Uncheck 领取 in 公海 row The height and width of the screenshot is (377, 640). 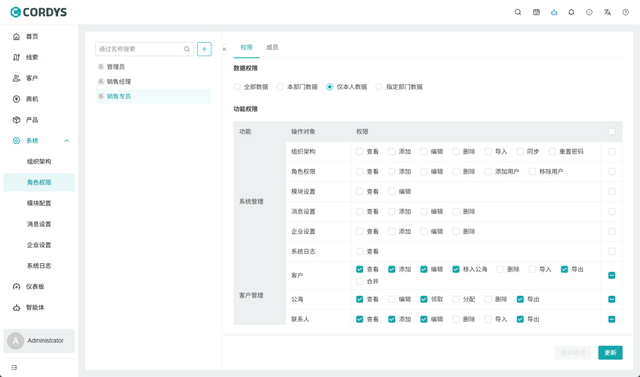coord(424,299)
